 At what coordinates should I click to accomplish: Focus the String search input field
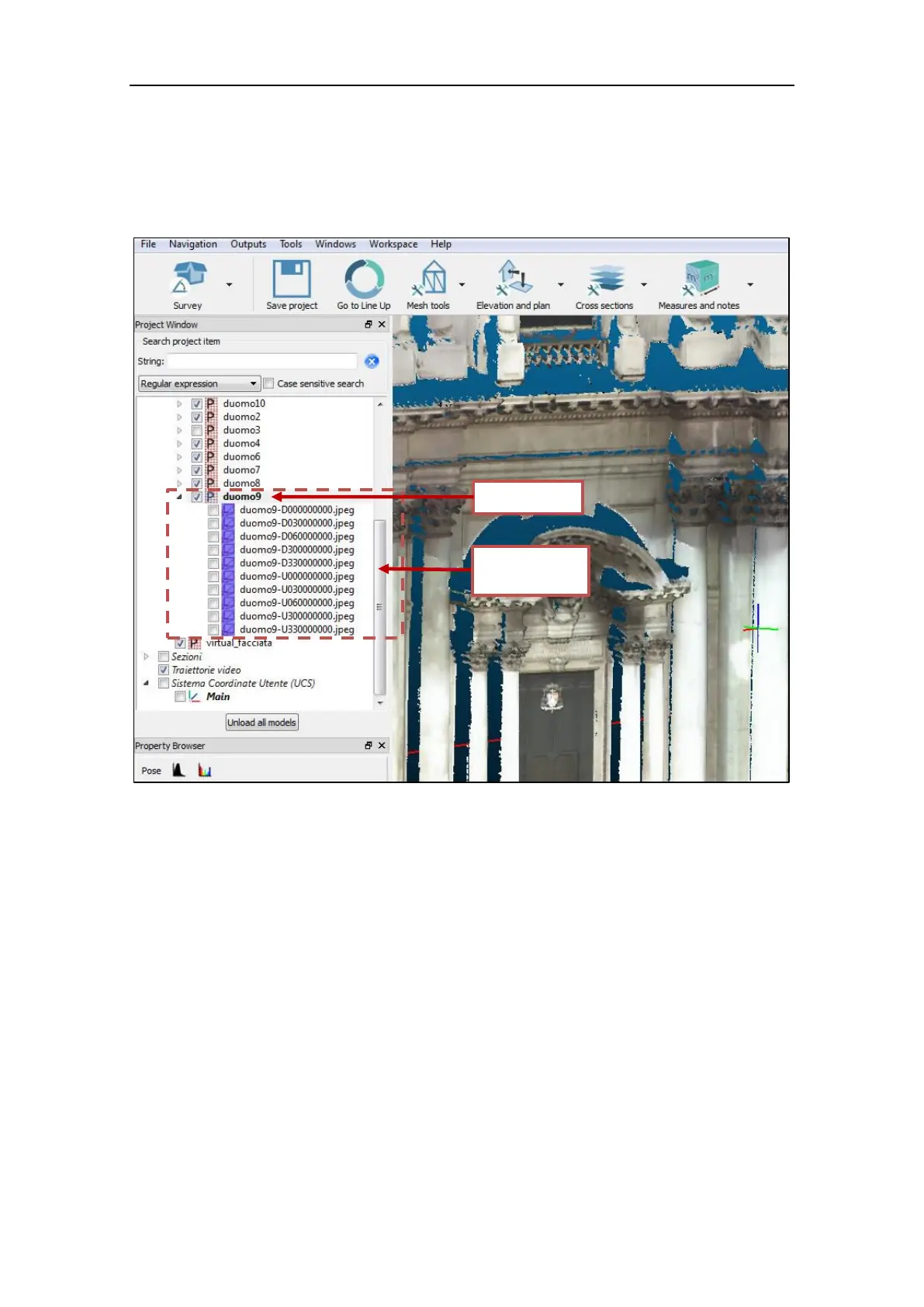[x=262, y=361]
